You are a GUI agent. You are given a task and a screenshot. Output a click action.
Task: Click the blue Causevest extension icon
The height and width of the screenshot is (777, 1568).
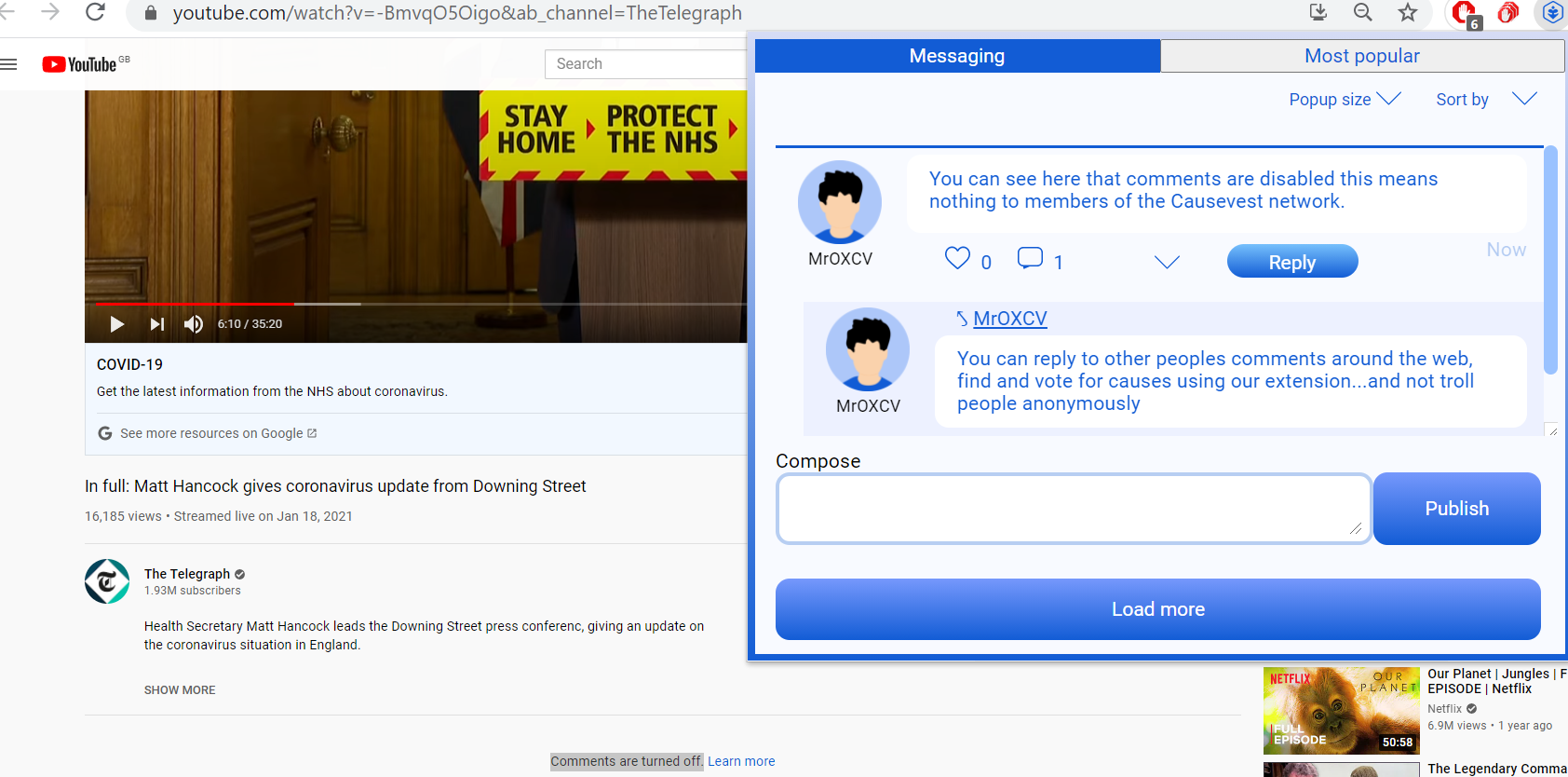[x=1552, y=12]
